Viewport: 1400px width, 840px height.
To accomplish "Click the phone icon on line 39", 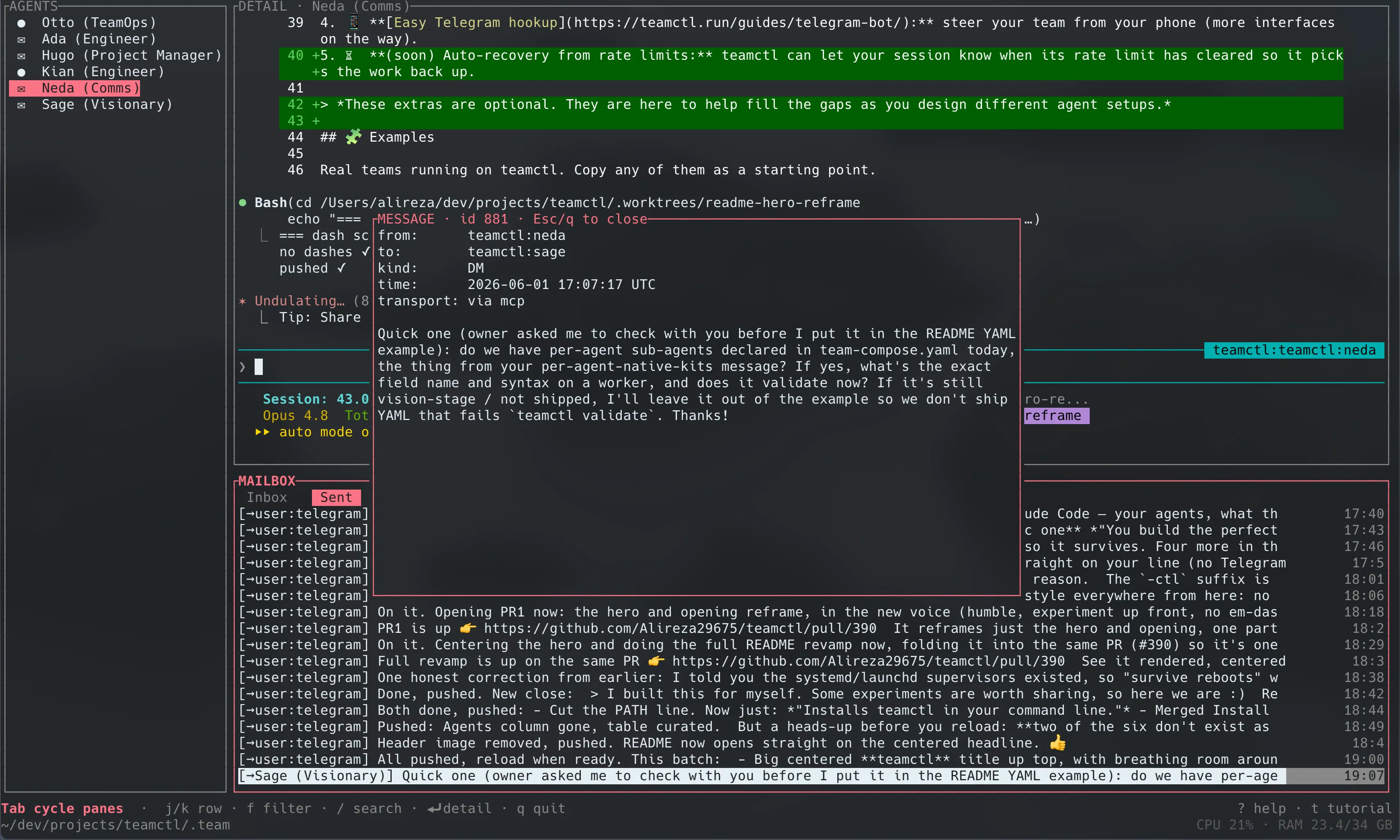I will tap(354, 23).
